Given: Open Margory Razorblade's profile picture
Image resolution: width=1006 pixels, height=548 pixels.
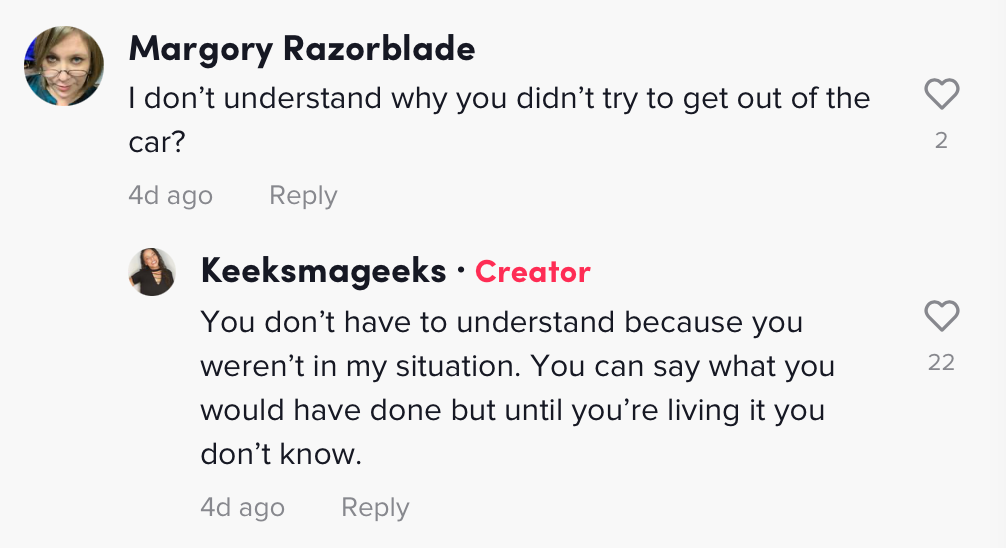Looking at the screenshot, I should click(x=64, y=66).
